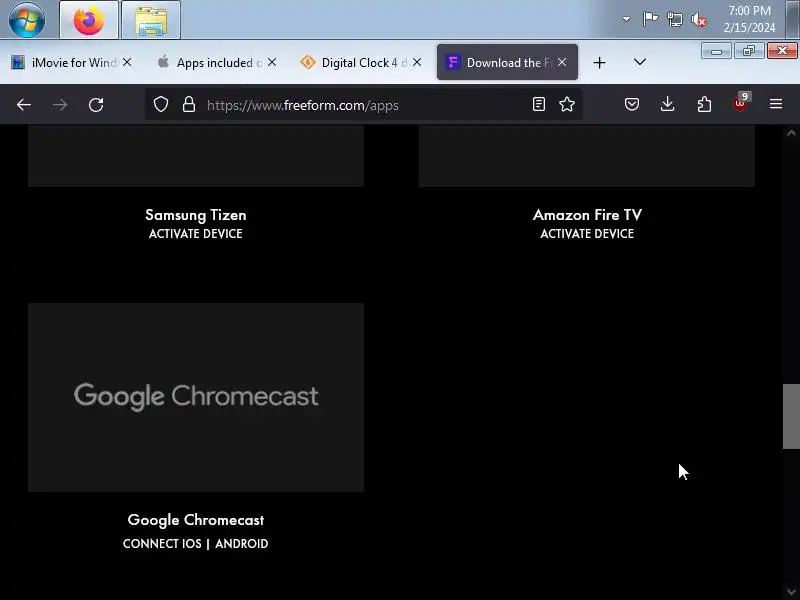Open the Samsung Tizen image card

[x=196, y=156]
